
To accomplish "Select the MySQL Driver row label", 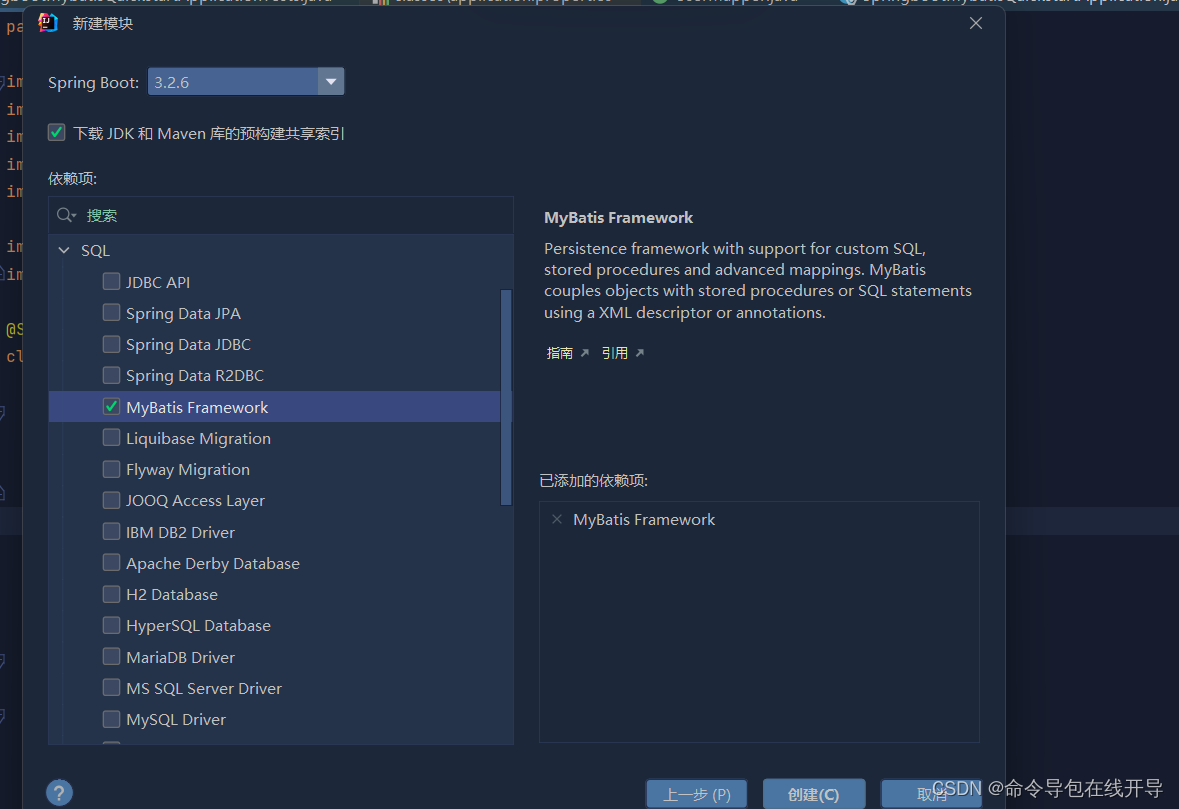I will [x=176, y=720].
